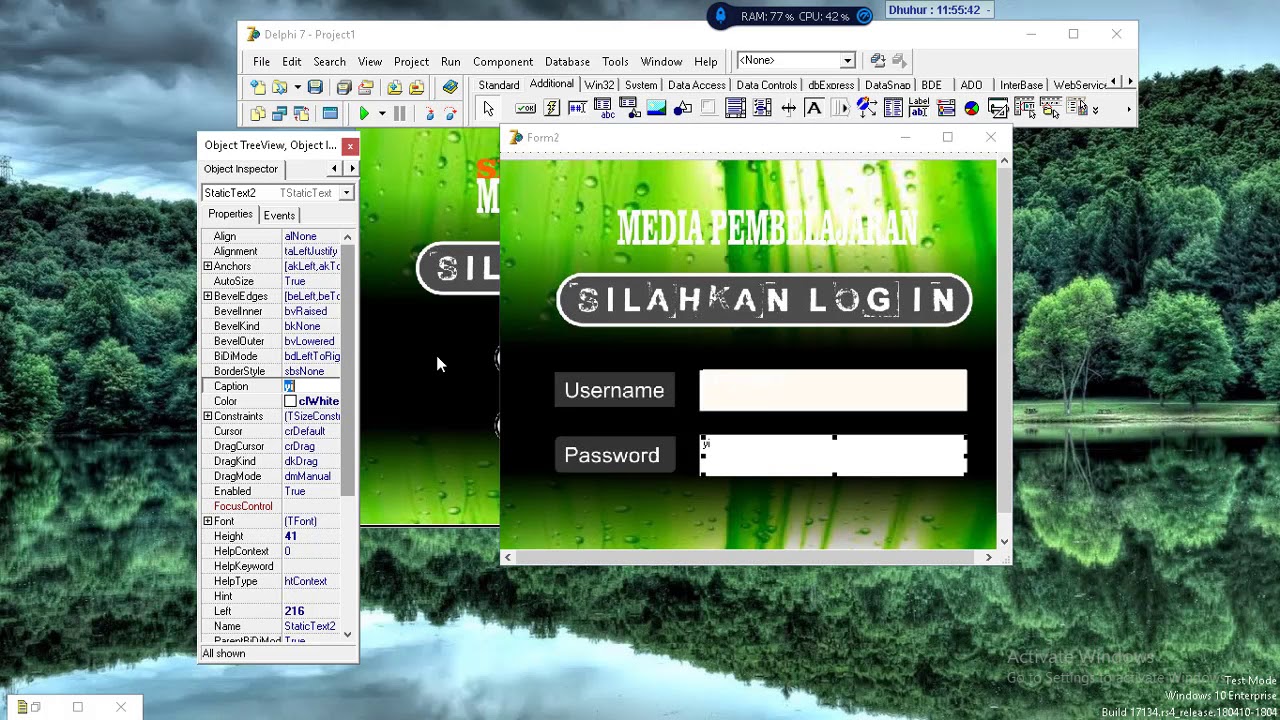Expand the Font property
The height and width of the screenshot is (720, 1280).
[x=208, y=521]
